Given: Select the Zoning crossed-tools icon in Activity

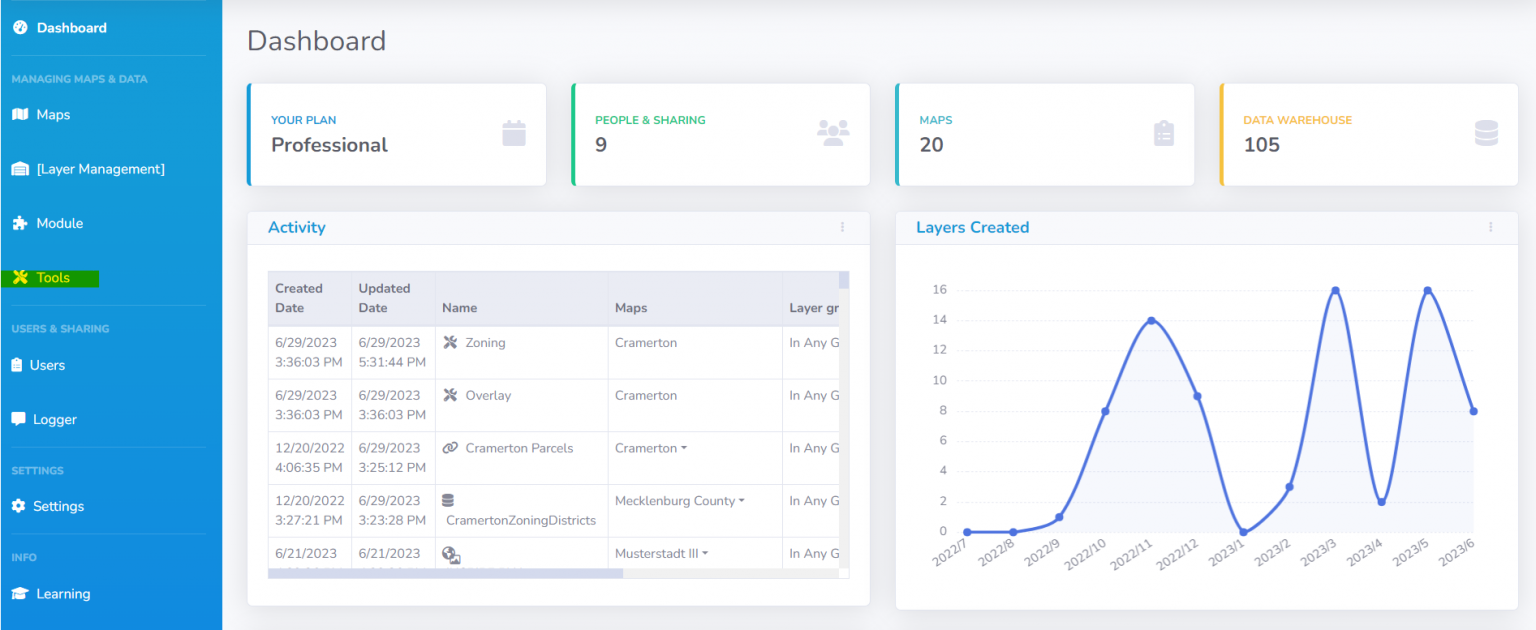Looking at the screenshot, I should coord(451,341).
